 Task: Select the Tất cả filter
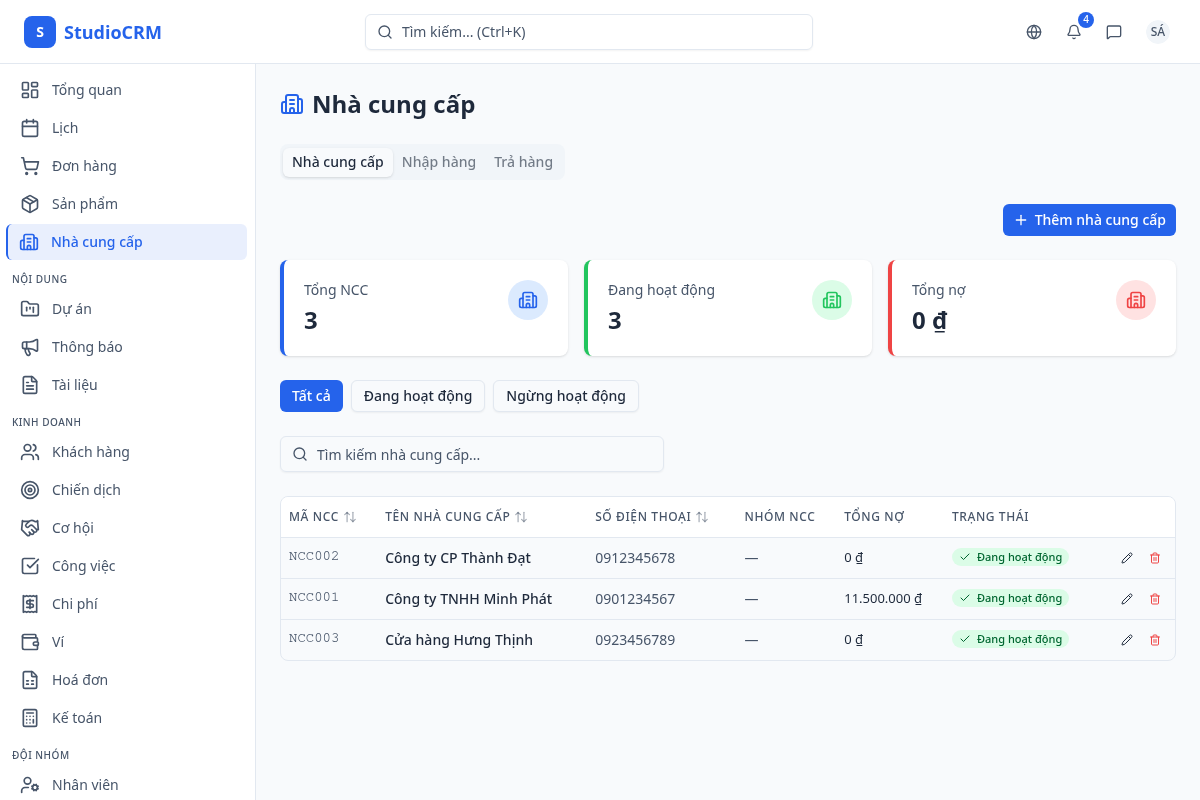311,396
